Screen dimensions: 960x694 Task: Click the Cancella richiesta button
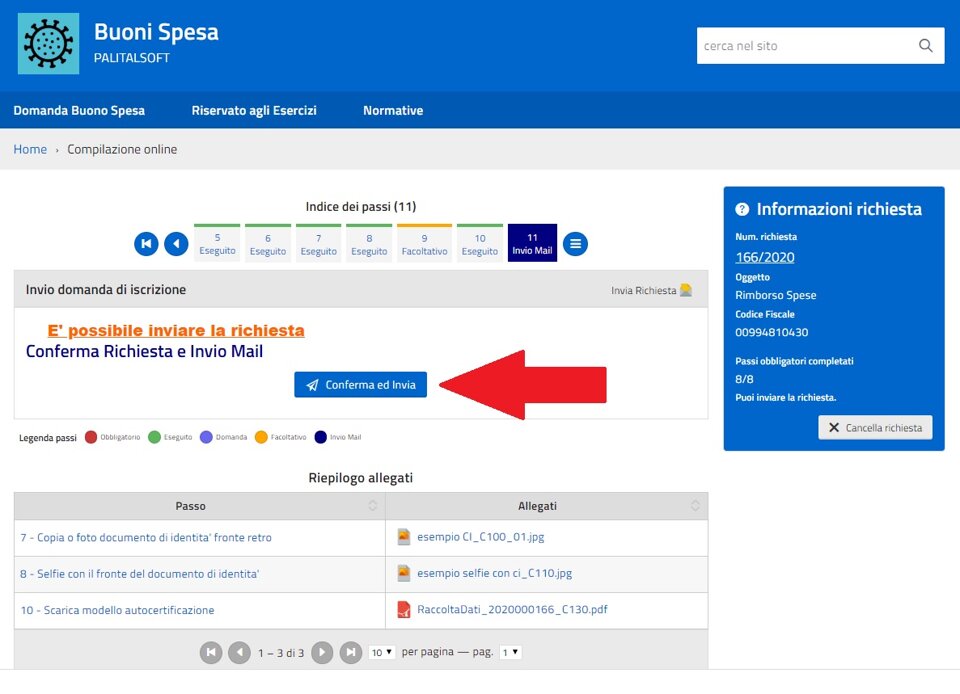[x=875, y=427]
